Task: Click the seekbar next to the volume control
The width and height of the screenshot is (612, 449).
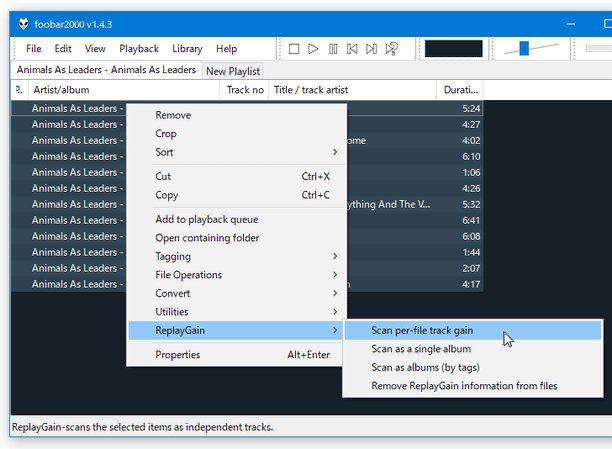Action: tap(598, 49)
